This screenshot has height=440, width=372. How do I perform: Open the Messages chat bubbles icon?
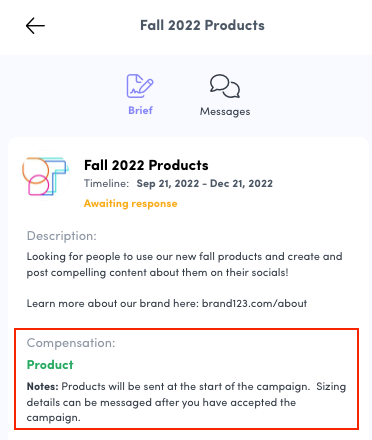[x=225, y=86]
